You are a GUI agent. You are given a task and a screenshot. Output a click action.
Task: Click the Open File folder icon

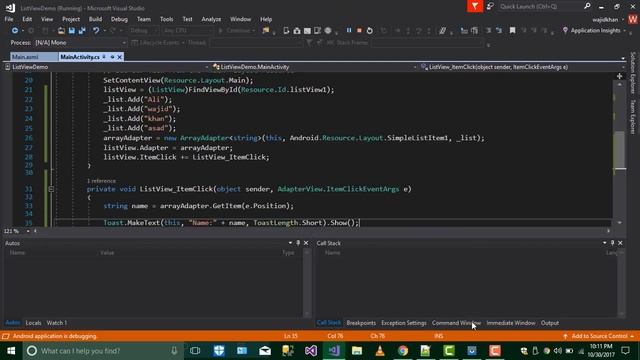61,31
